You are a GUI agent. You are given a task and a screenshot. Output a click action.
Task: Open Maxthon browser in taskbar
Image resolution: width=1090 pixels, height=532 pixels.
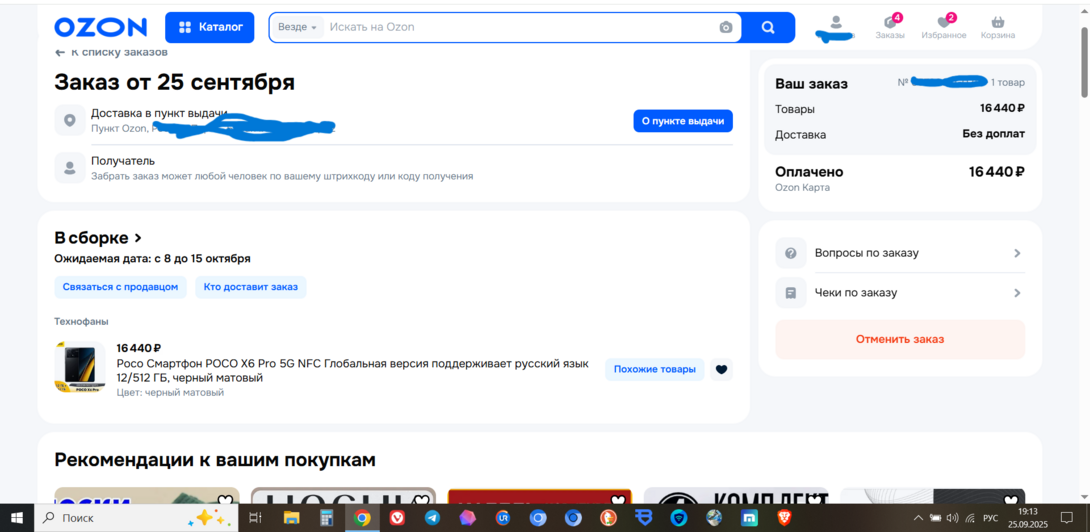[749, 518]
